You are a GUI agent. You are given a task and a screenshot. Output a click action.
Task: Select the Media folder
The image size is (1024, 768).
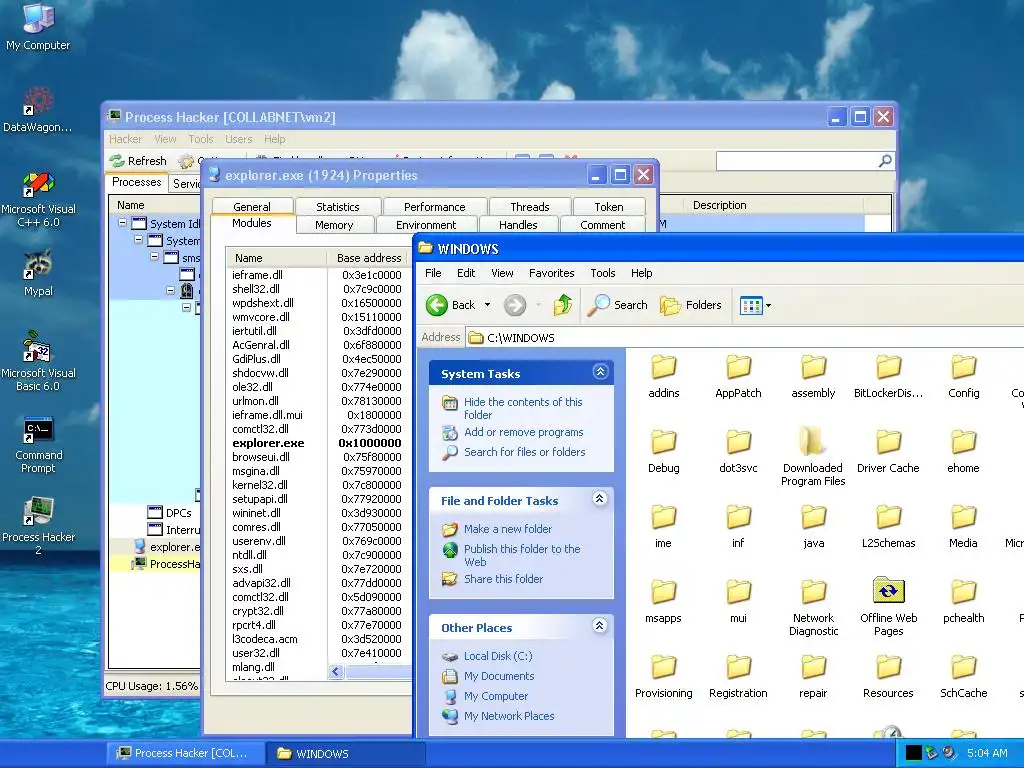963,526
